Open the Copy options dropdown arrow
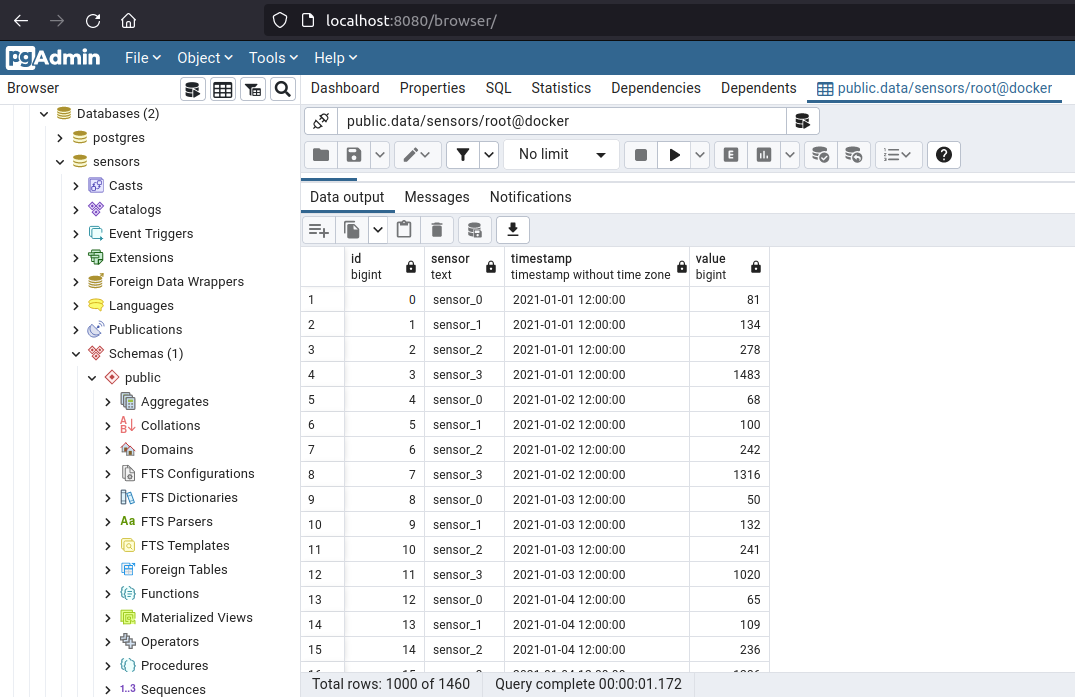The height and width of the screenshot is (697, 1075). coord(378,230)
